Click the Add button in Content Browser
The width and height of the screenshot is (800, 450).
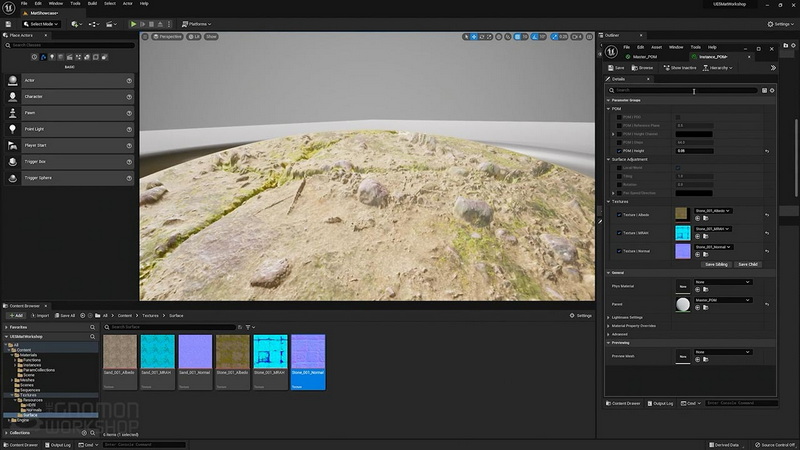(16, 315)
